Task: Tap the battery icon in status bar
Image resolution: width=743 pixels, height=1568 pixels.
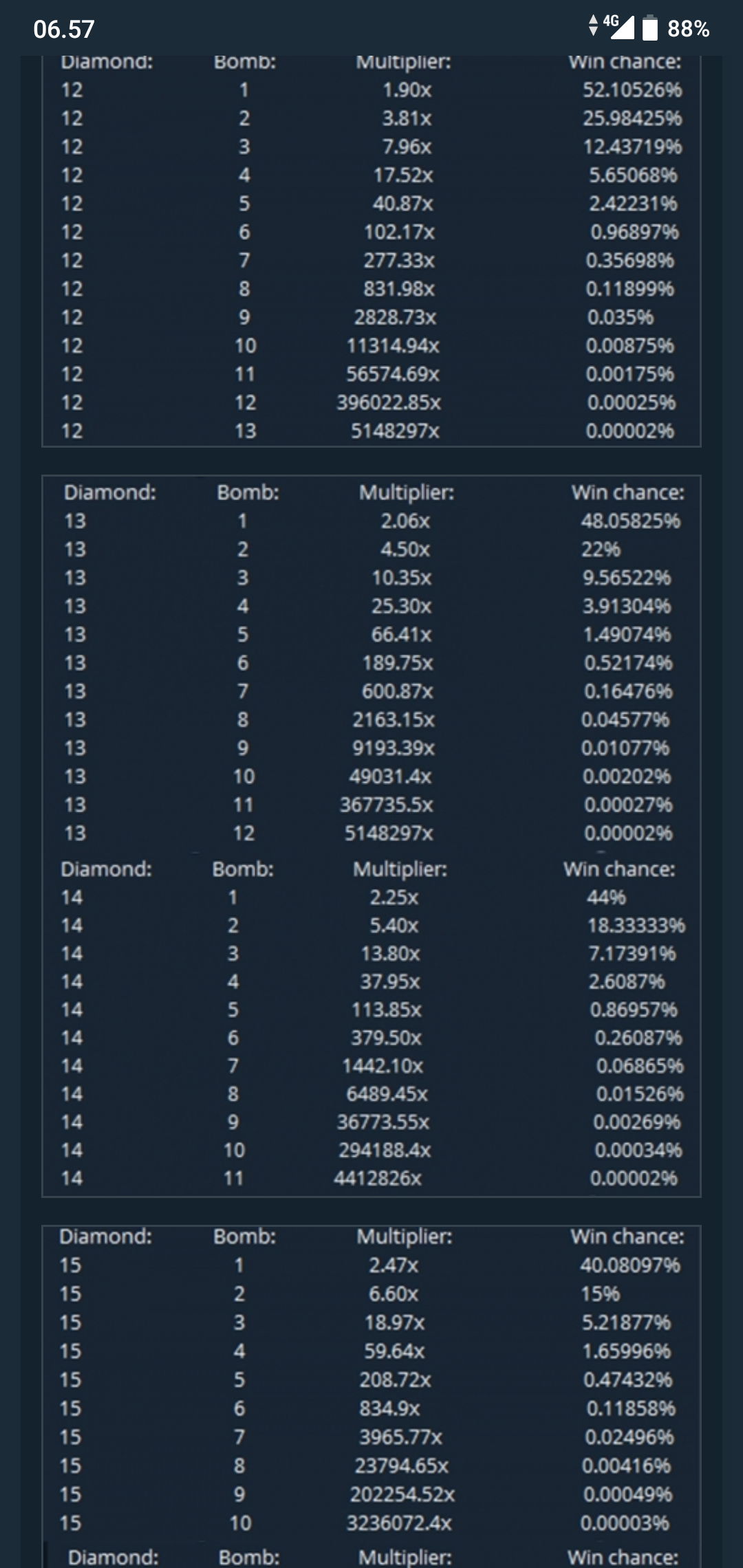Action: (649, 28)
